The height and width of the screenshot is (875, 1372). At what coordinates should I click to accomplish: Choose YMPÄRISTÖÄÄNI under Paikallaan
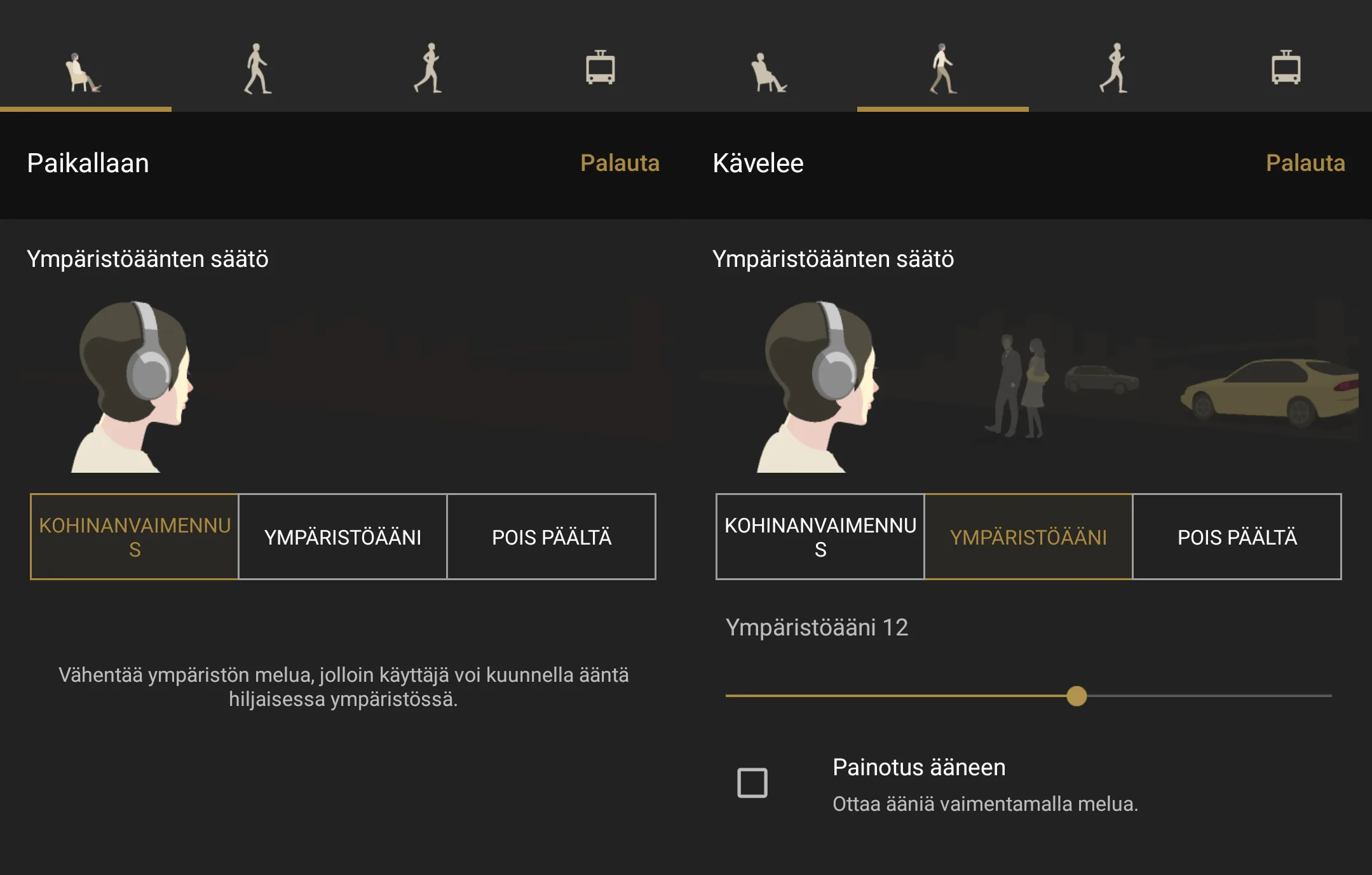pyautogui.click(x=343, y=536)
